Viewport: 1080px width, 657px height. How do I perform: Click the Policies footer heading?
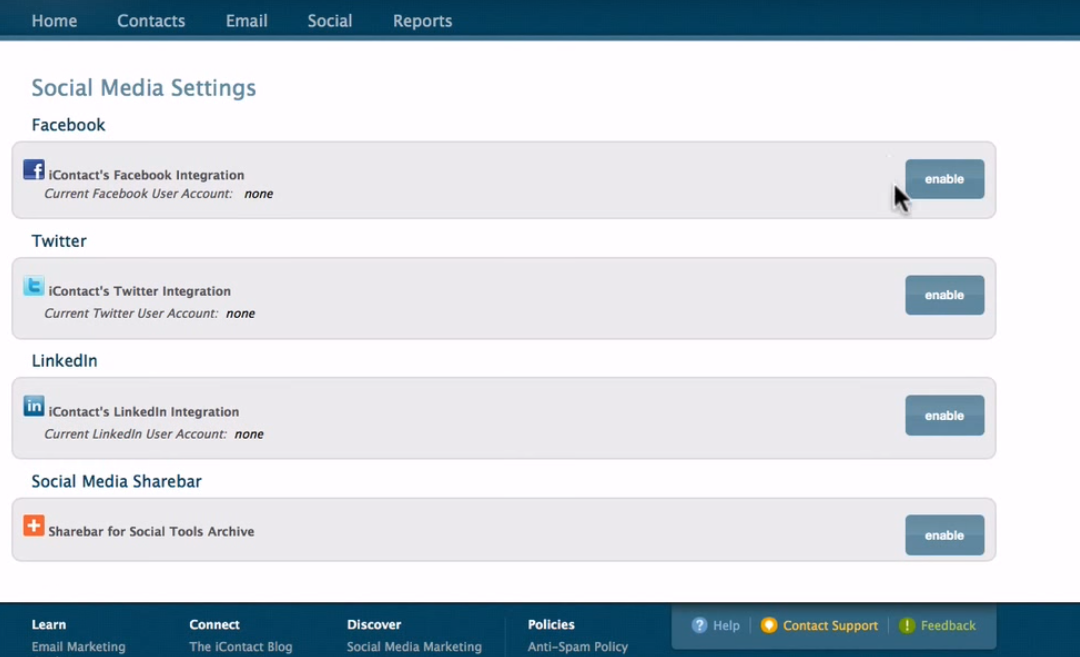click(x=551, y=625)
